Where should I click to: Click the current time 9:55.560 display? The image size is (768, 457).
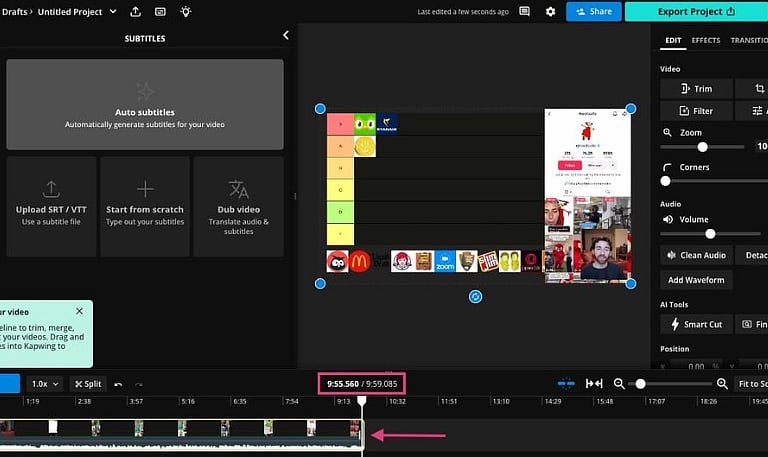coord(343,384)
